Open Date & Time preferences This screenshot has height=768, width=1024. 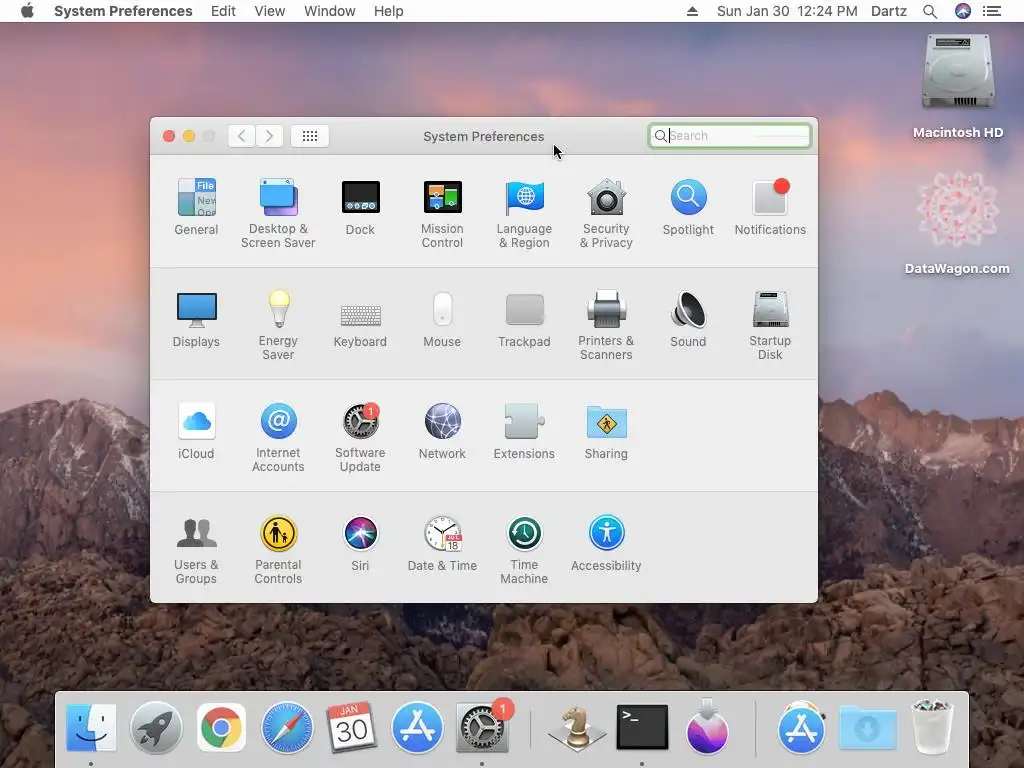(442, 543)
